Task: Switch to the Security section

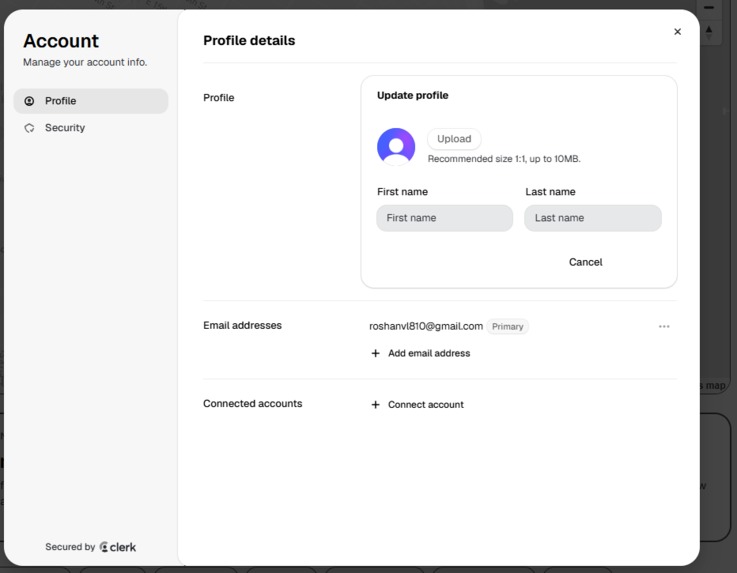Action: pos(91,128)
